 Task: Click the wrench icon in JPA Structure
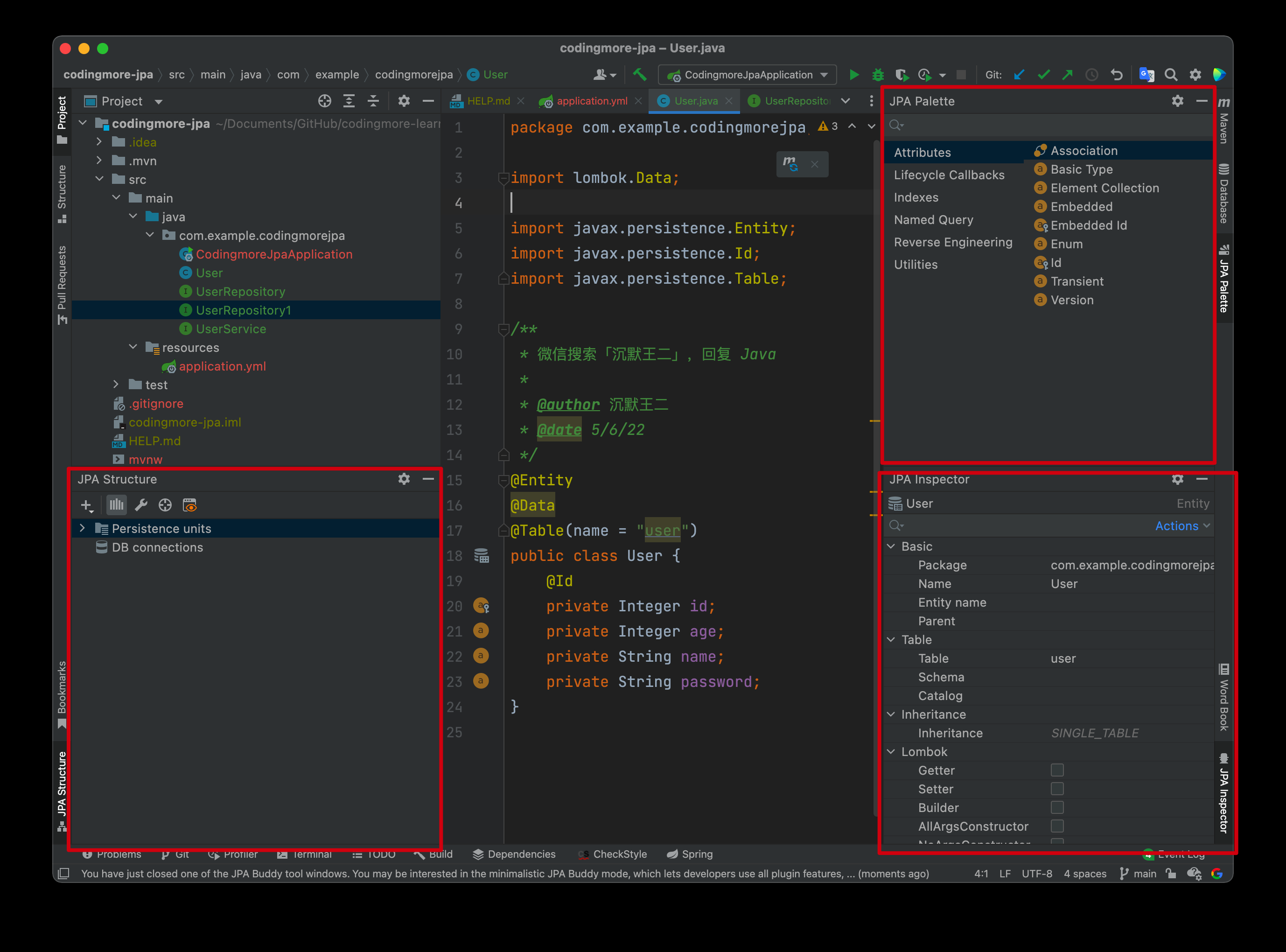141,505
